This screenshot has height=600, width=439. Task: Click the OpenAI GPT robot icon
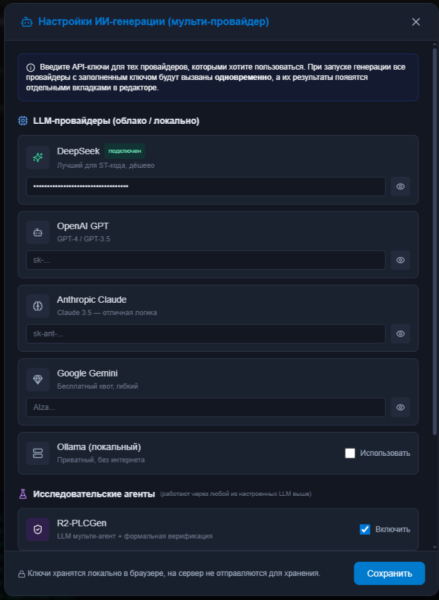(x=38, y=232)
